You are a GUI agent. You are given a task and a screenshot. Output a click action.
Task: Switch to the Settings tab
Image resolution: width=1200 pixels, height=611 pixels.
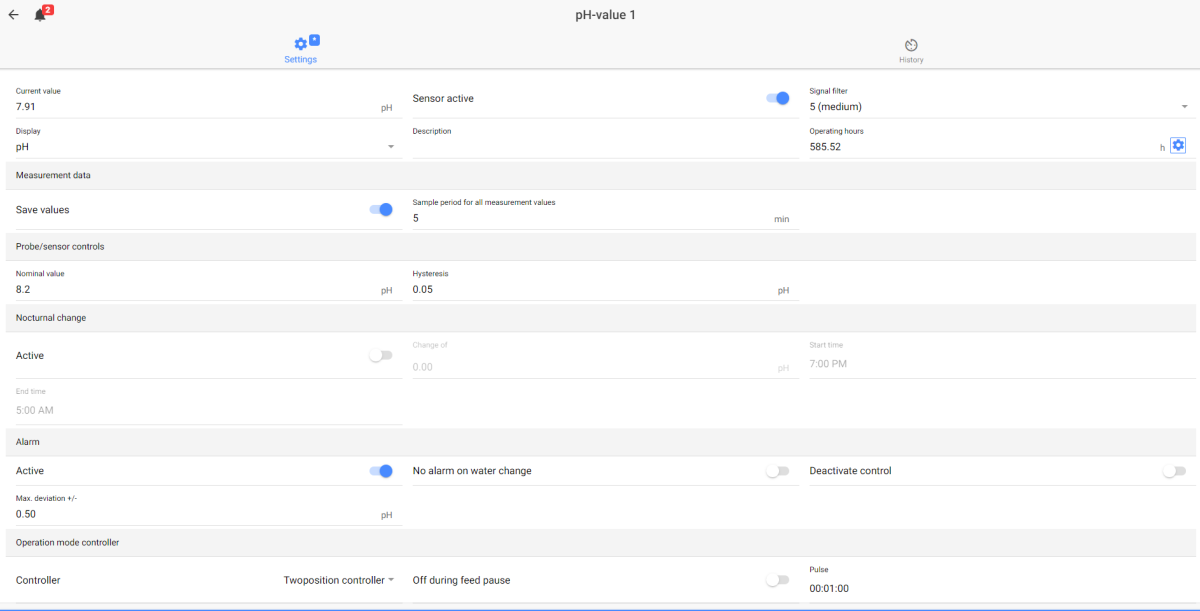300,50
